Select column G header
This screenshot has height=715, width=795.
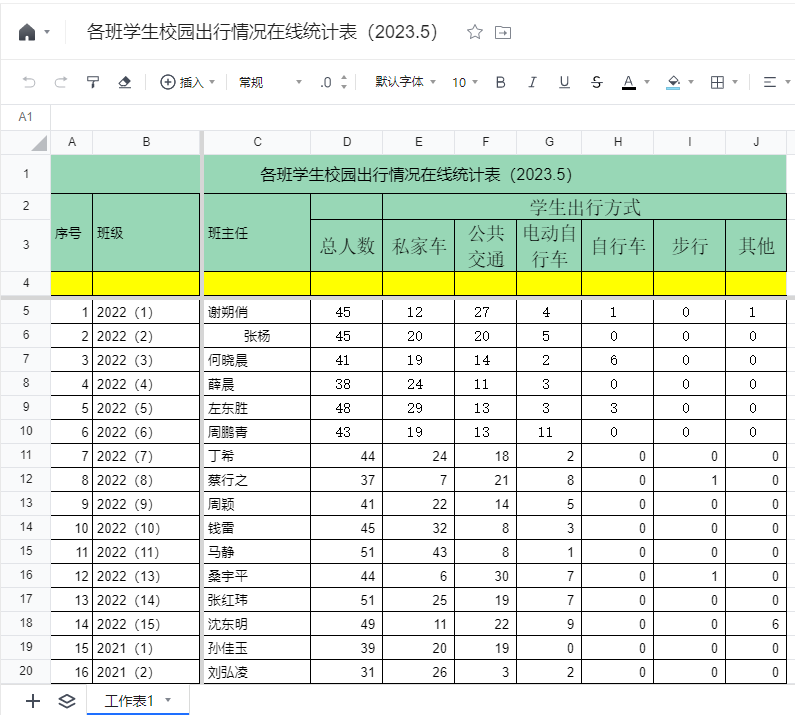(549, 142)
